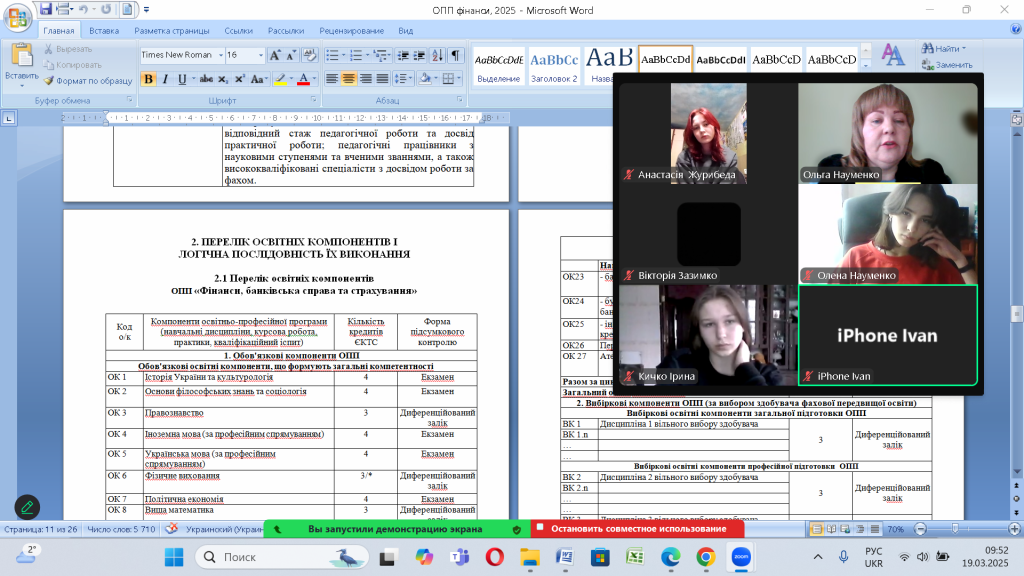Toggle subscript formatting

pyautogui.click(x=223, y=79)
